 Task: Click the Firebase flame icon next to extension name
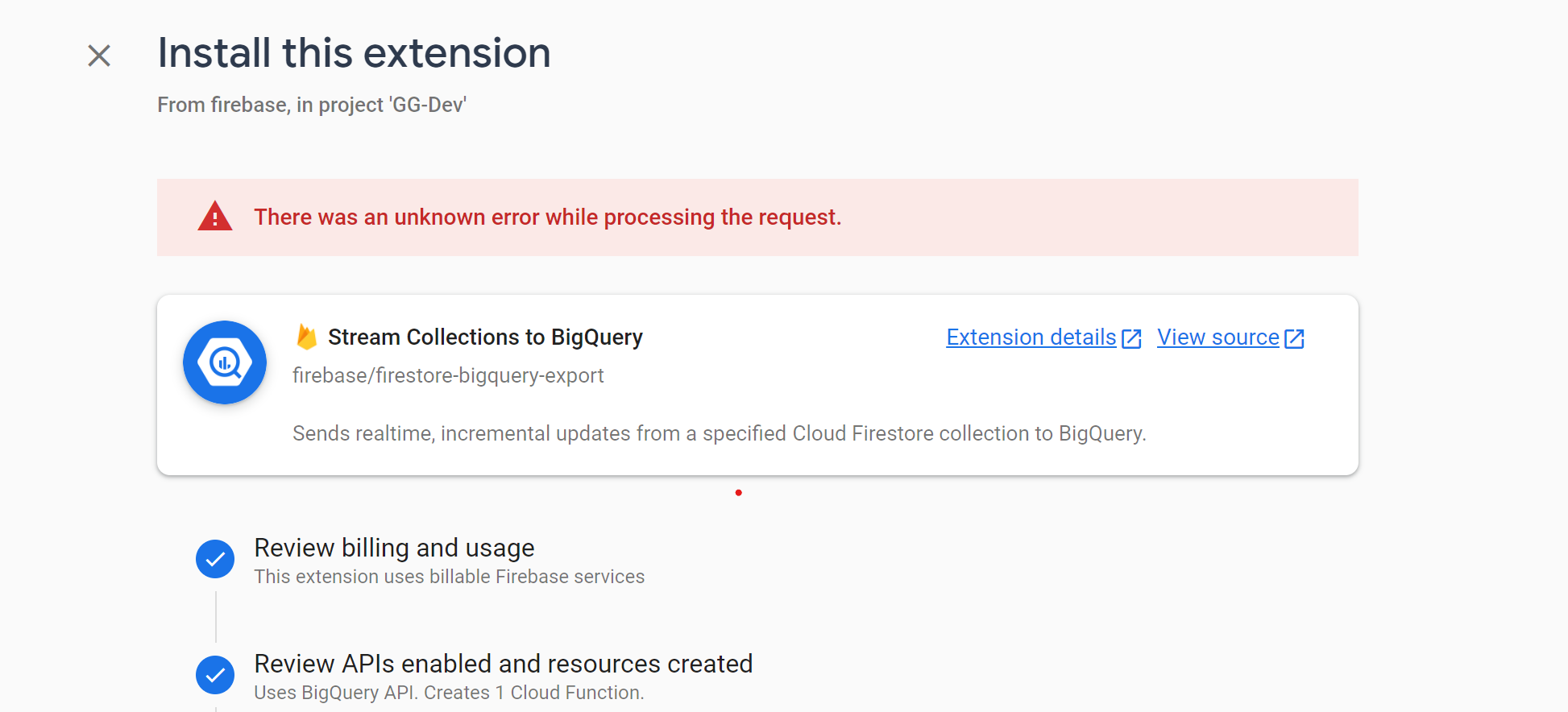coord(306,337)
